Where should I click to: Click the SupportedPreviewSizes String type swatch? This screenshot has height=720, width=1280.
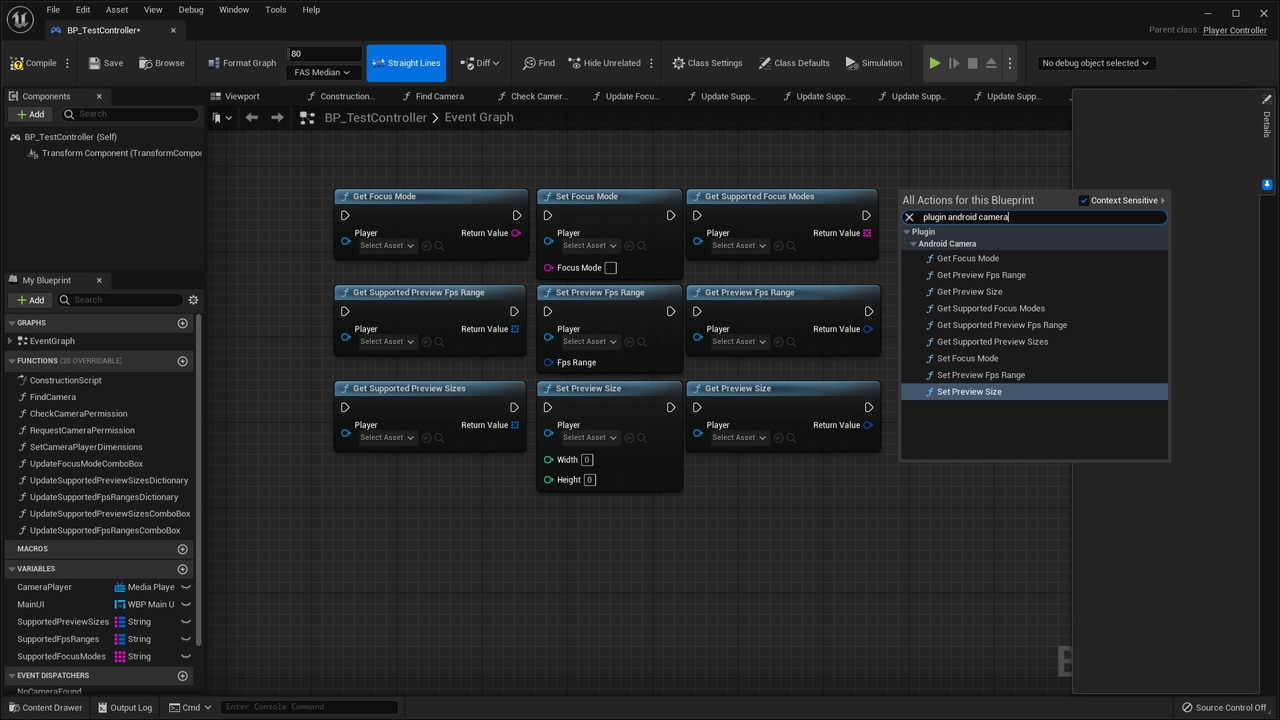(x=120, y=622)
